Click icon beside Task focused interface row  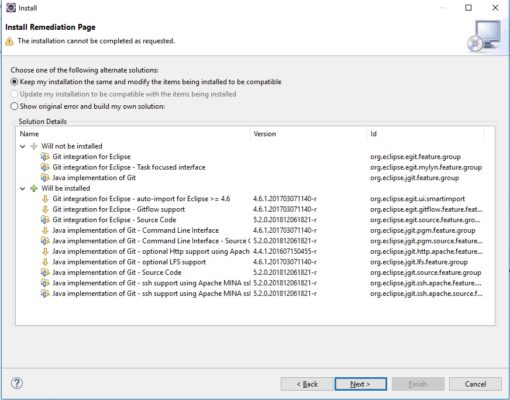[x=45, y=167]
